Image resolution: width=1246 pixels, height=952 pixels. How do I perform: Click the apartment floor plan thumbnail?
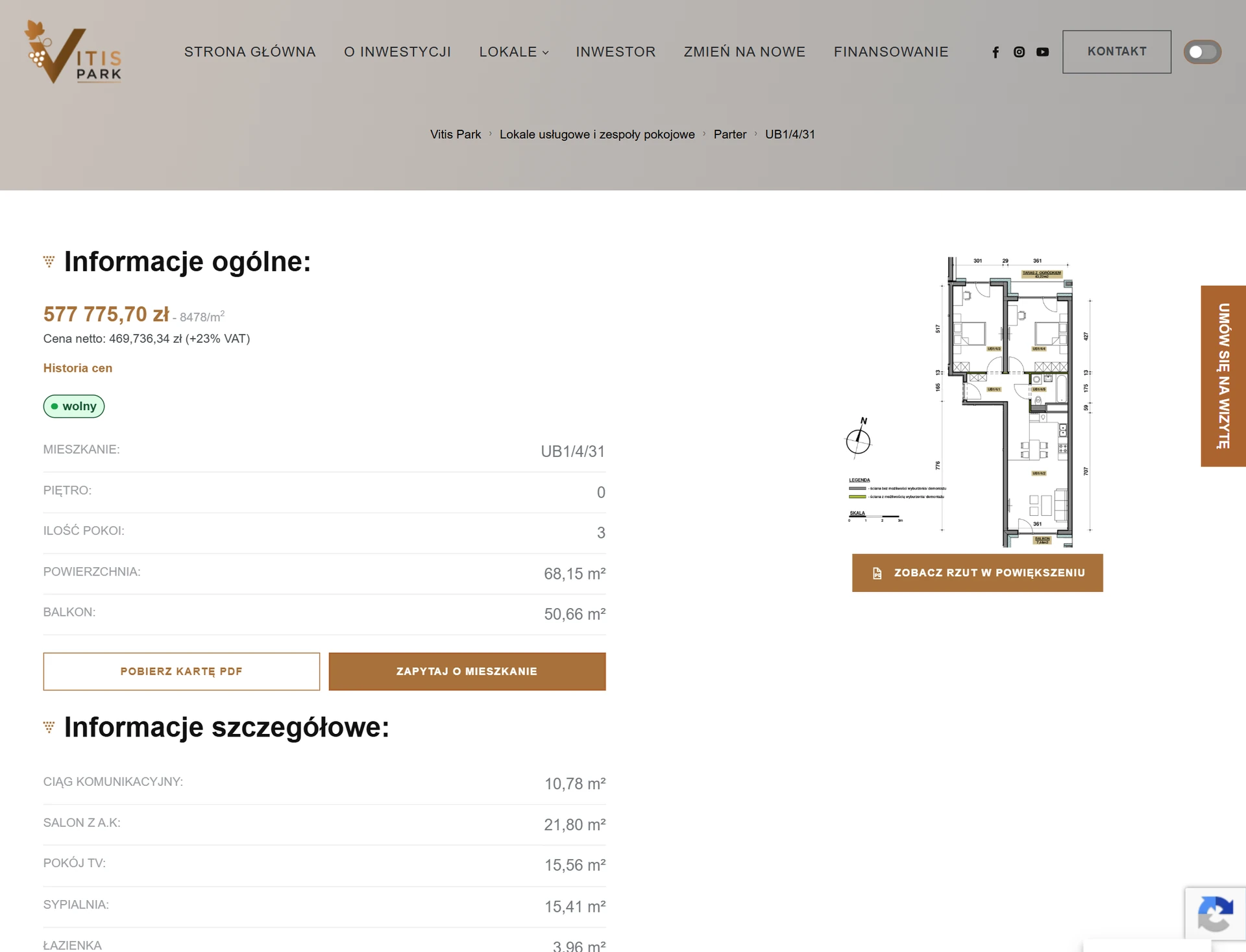pyautogui.click(x=970, y=402)
